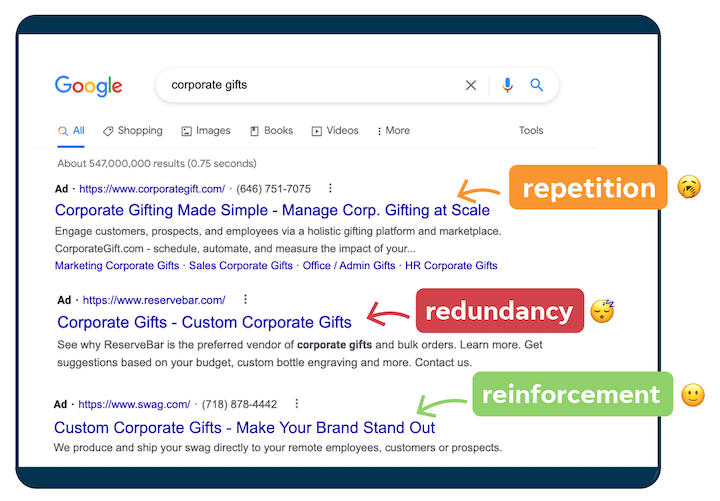Image resolution: width=720 pixels, height=501 pixels.
Task: Click the ReserveBar ad description text
Action: [x=300, y=354]
